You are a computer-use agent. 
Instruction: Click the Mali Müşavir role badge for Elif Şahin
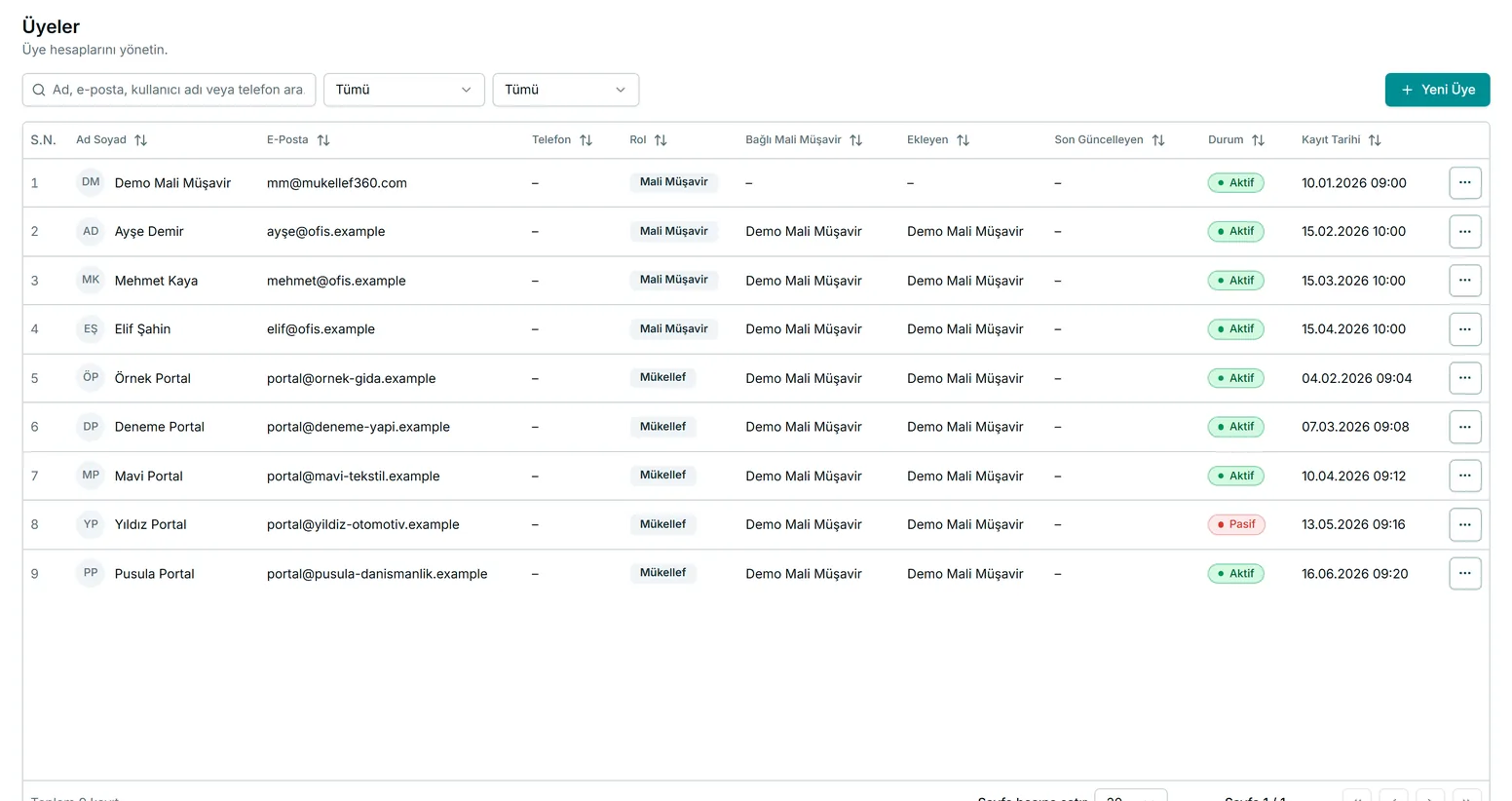tap(673, 329)
